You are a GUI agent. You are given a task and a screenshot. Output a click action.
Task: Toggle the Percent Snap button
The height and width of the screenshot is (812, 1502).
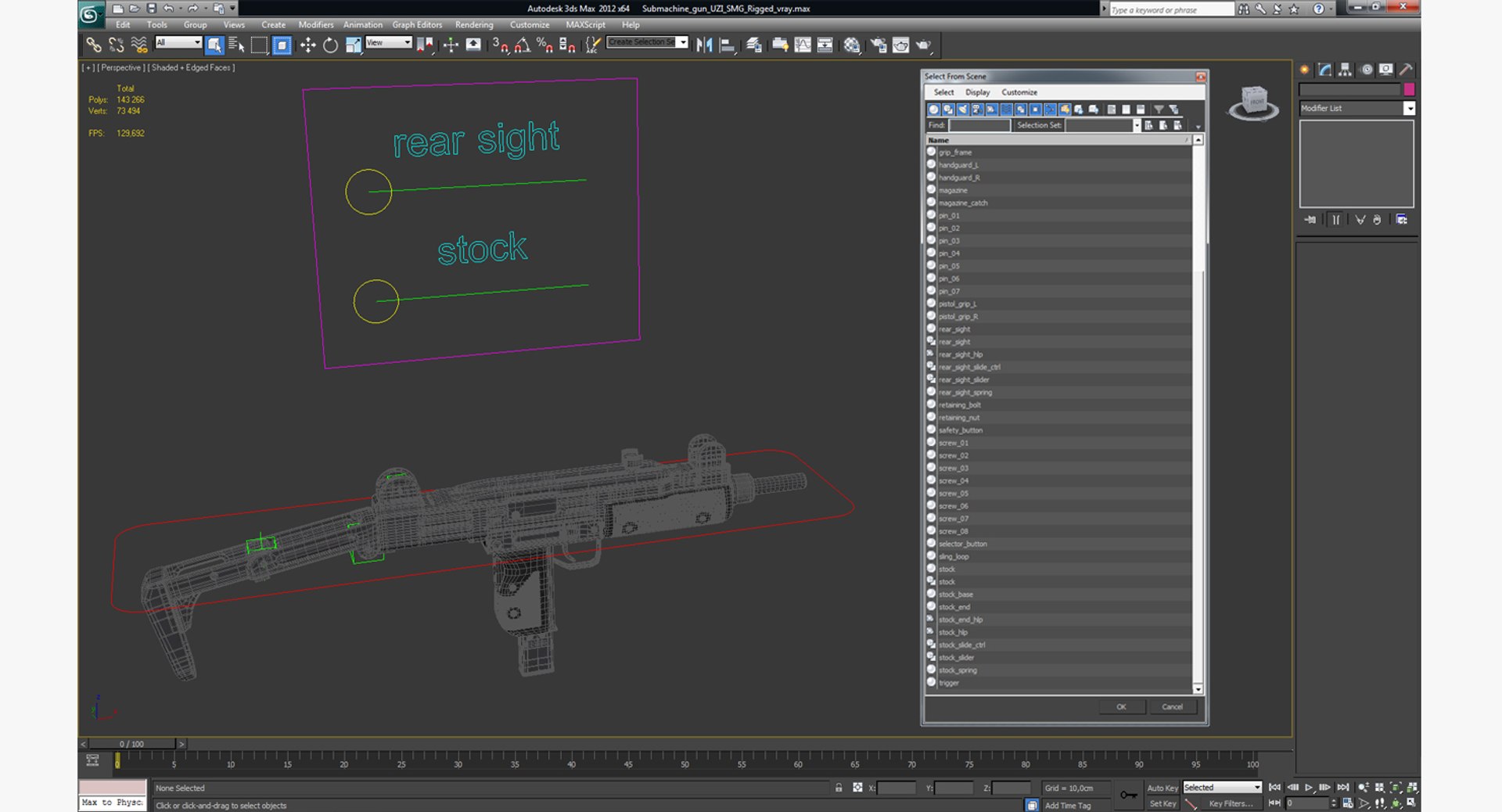(x=544, y=45)
